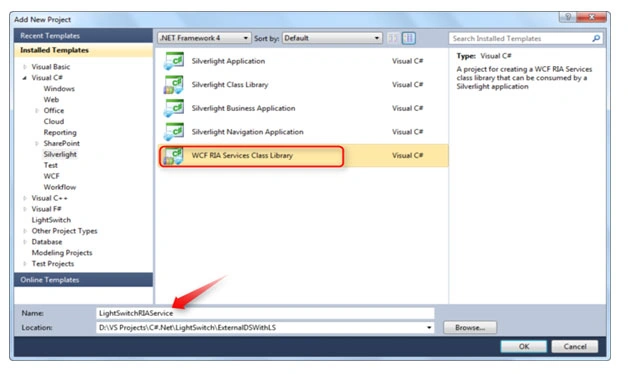The height and width of the screenshot is (374, 628).
Task: Switch to medium icons view
Action: [409, 38]
